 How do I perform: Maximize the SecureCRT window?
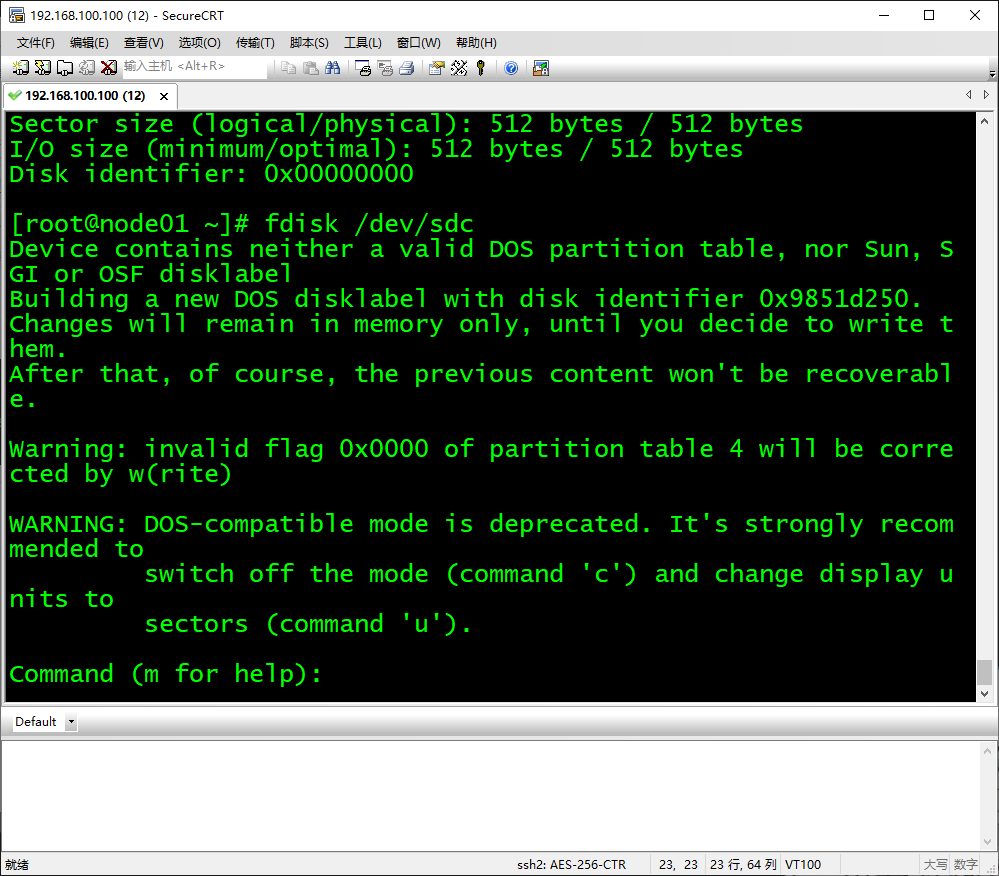[x=929, y=15]
